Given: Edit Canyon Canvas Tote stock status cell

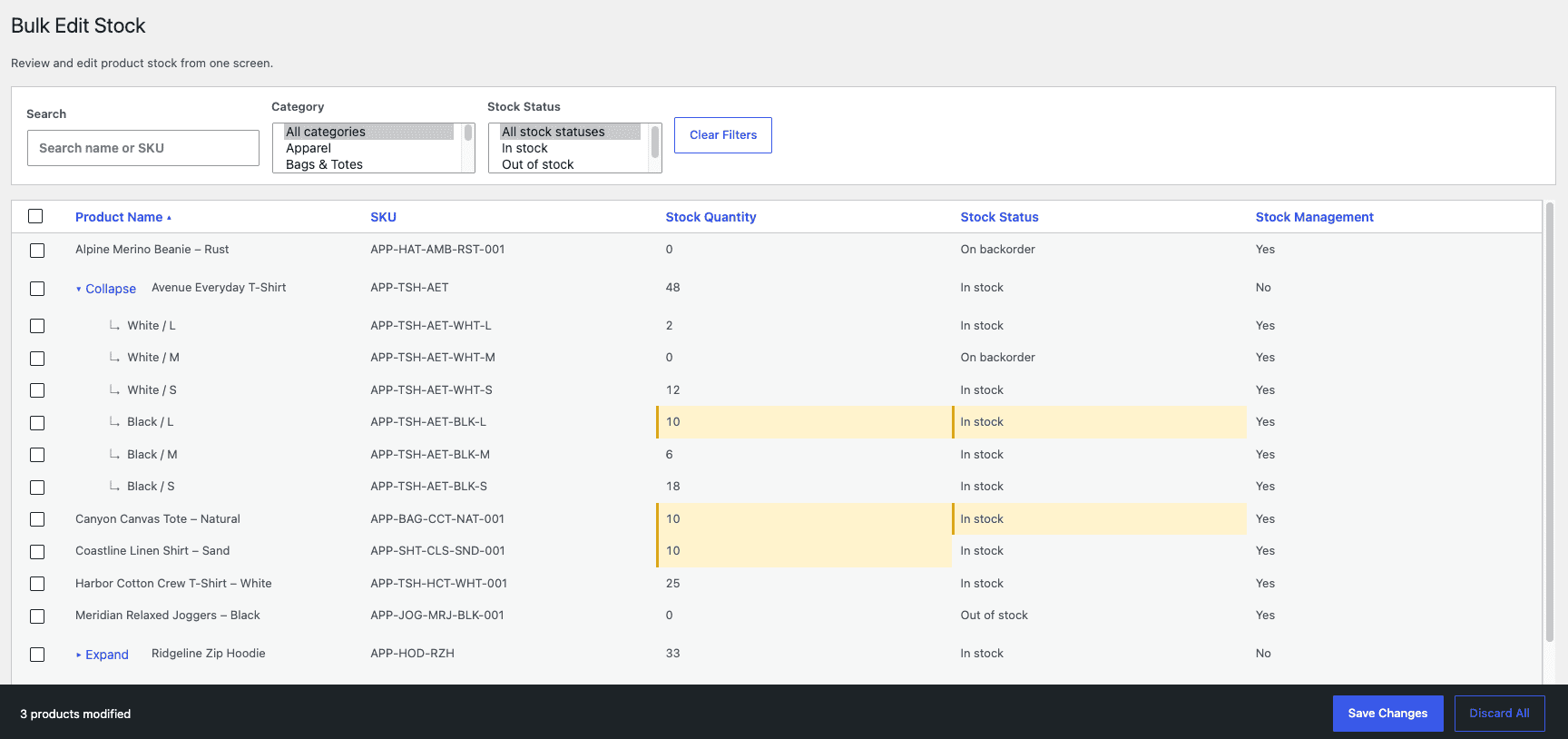Looking at the screenshot, I should [1099, 519].
